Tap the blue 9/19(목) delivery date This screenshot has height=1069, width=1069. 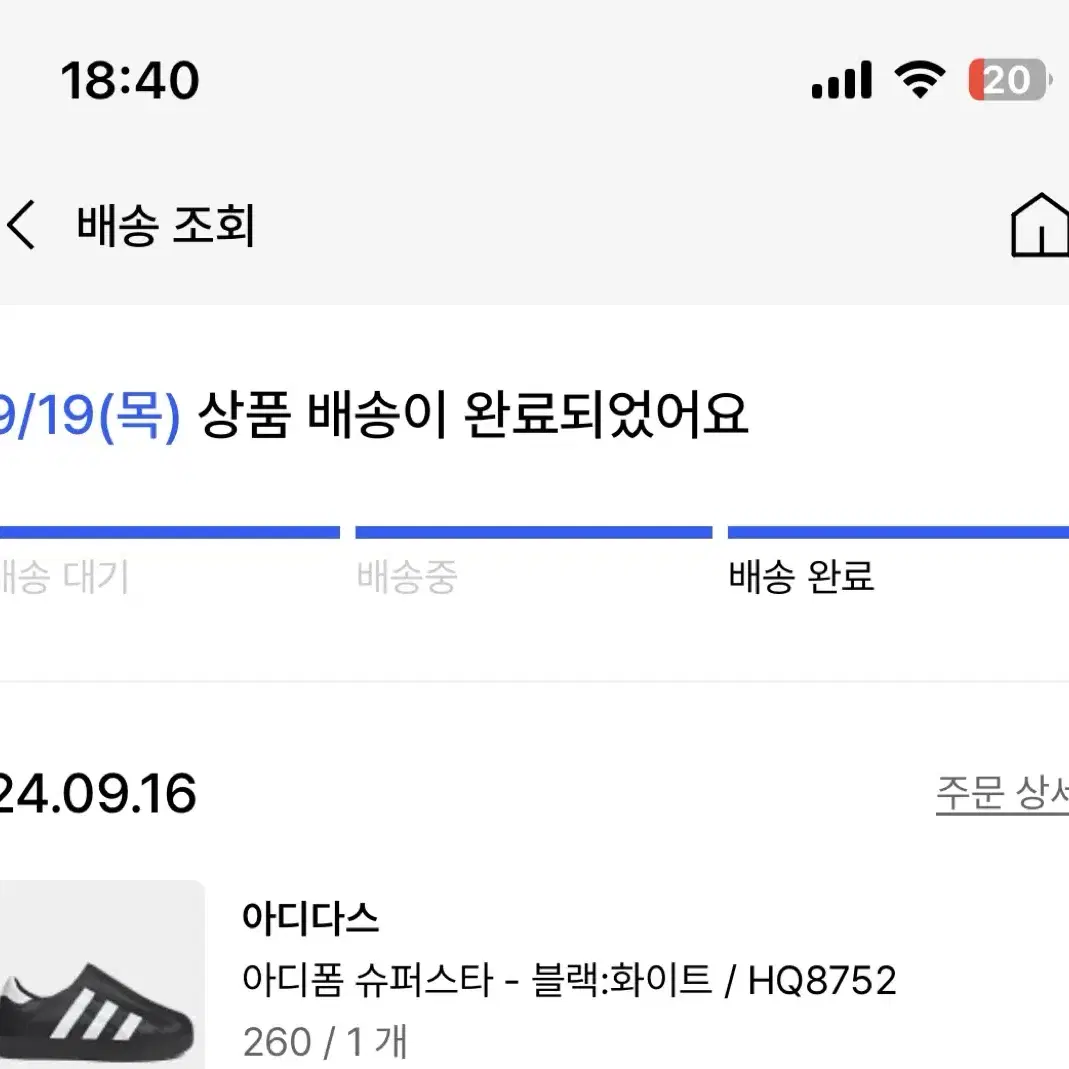click(90, 415)
